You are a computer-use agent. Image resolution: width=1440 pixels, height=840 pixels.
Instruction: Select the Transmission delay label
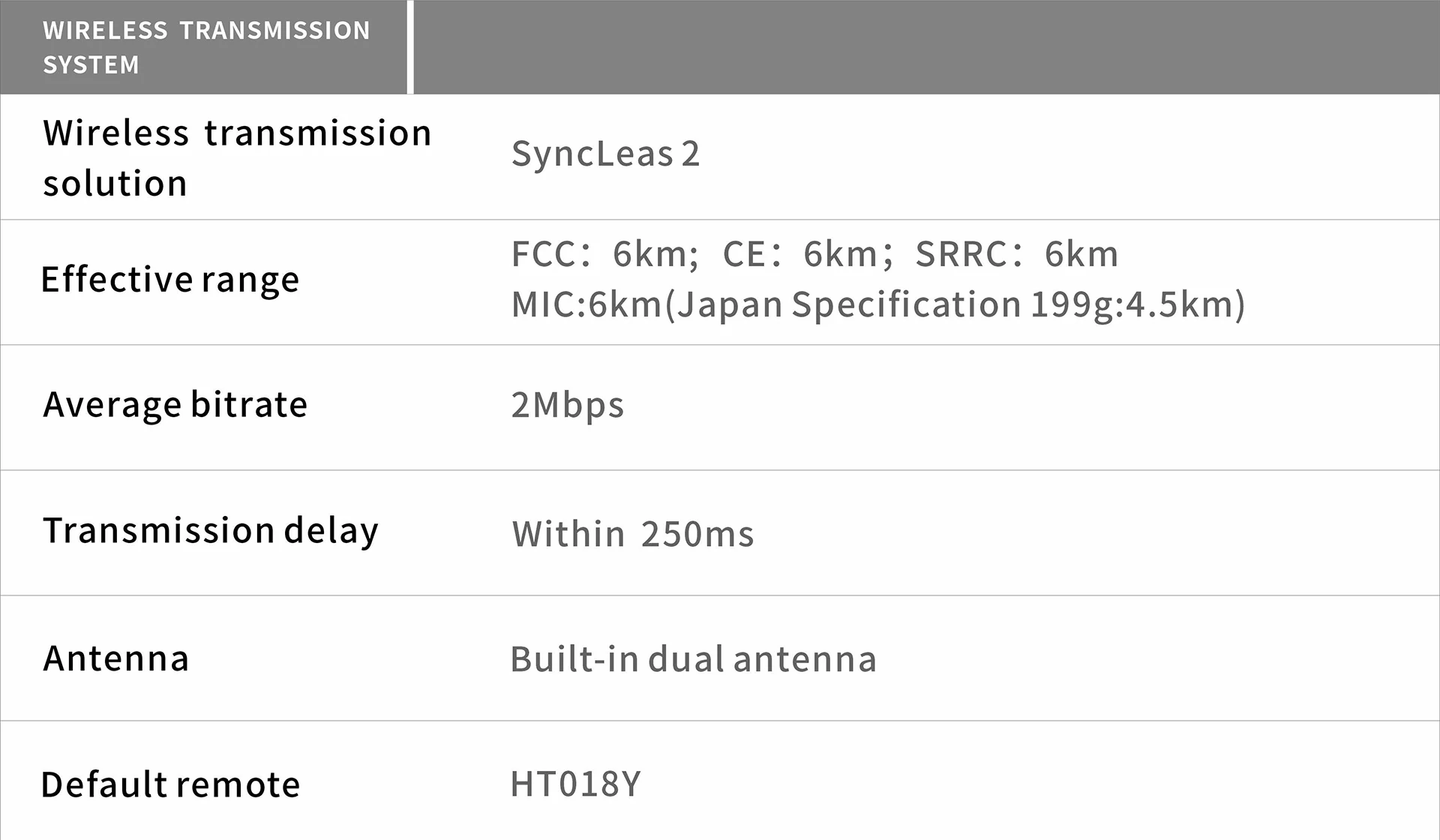coord(211,531)
